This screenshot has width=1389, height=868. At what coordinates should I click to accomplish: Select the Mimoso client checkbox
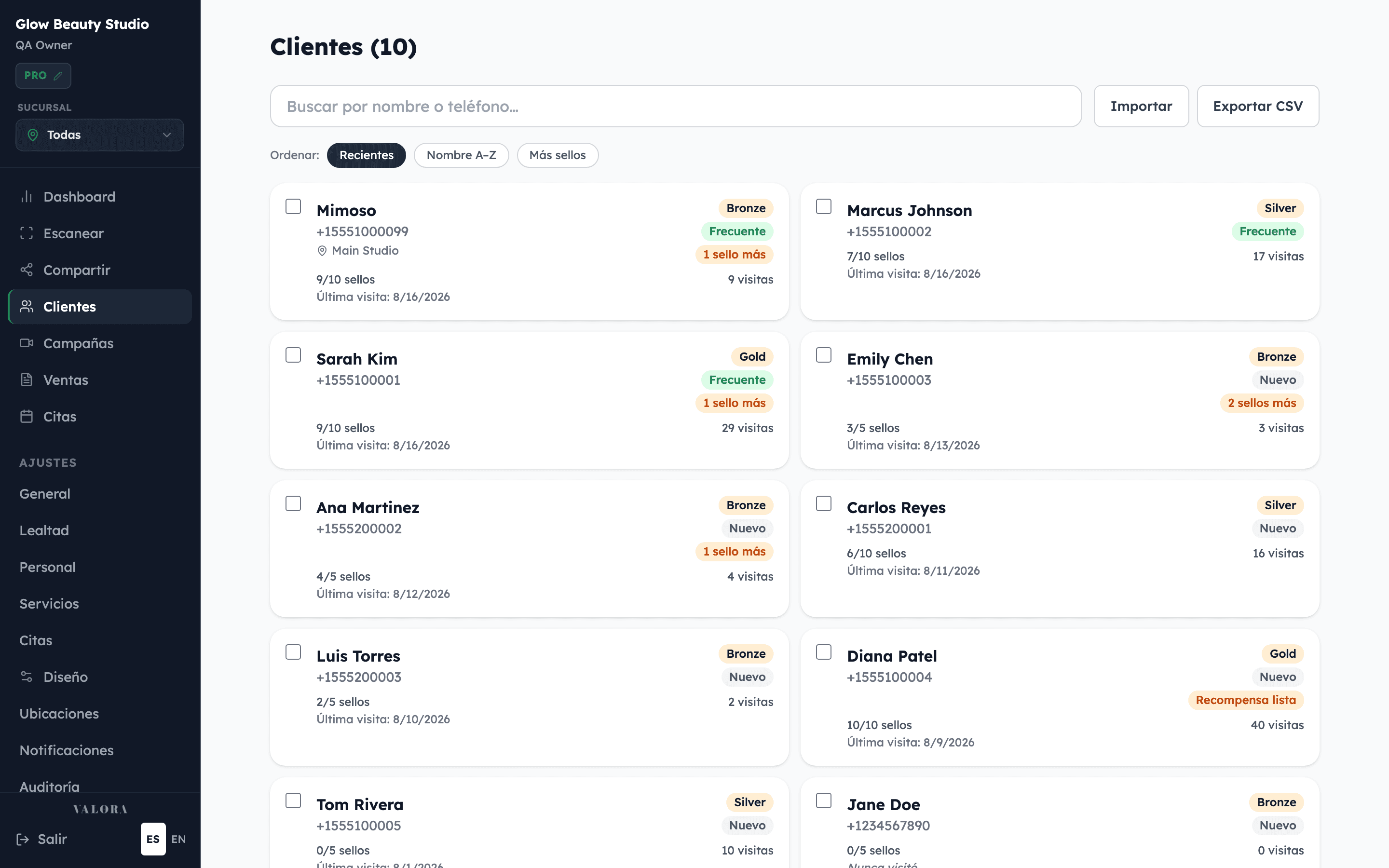click(293, 207)
